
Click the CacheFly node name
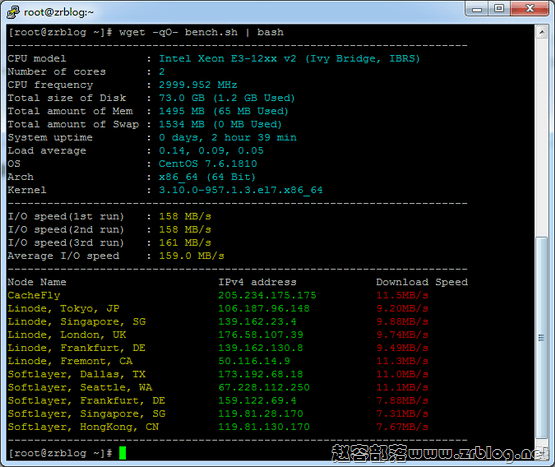coord(34,295)
